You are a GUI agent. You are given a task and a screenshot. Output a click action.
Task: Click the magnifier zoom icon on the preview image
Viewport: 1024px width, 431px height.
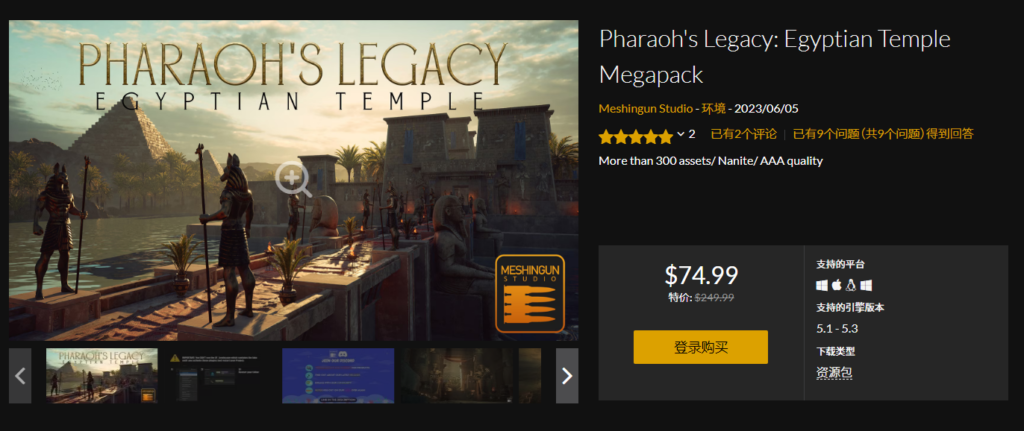(x=293, y=179)
